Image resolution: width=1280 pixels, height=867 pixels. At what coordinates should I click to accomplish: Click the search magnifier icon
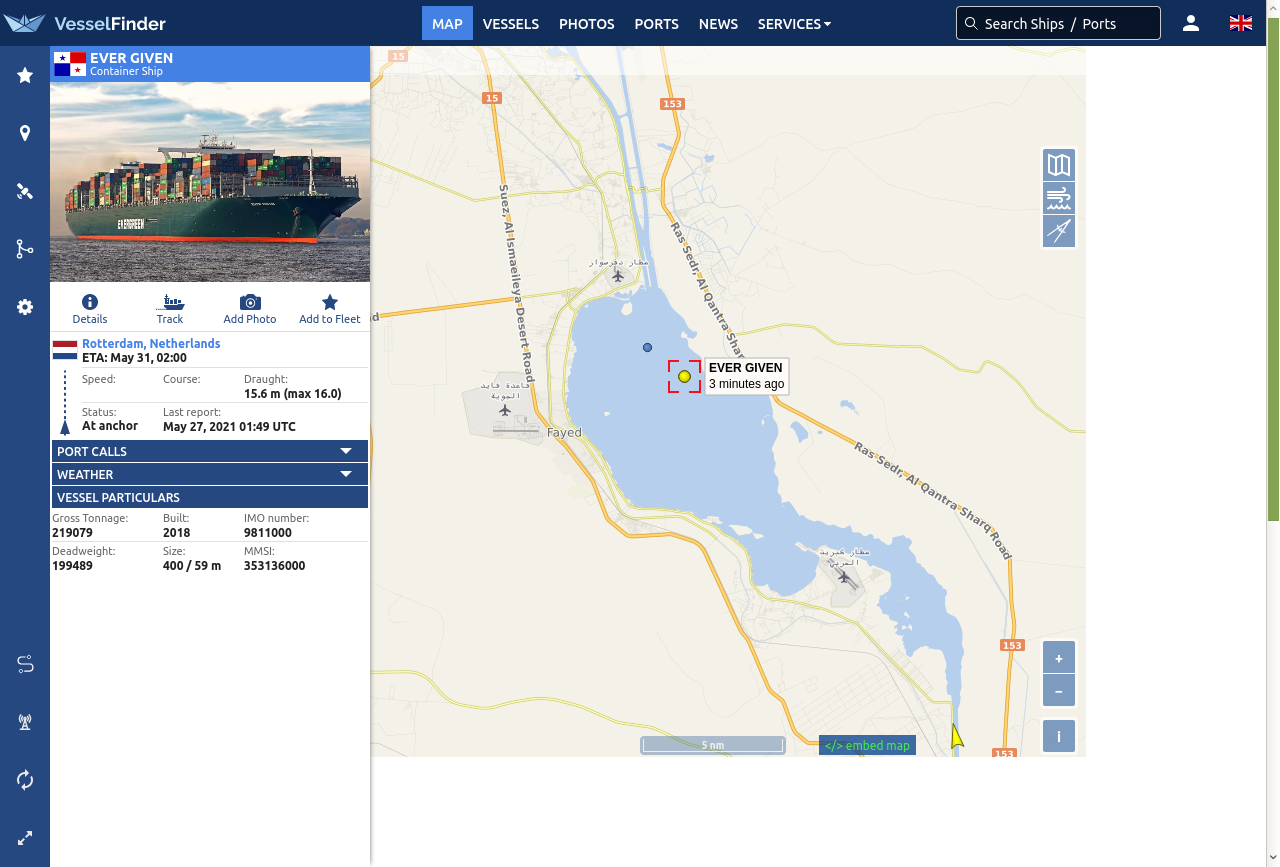click(971, 23)
